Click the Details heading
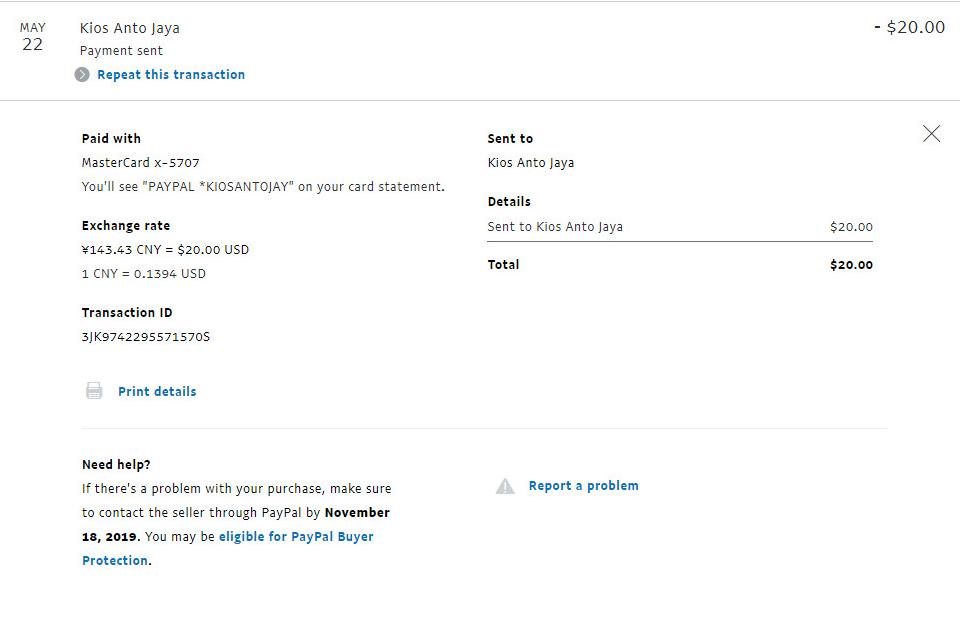The height and width of the screenshot is (630, 960). [x=509, y=201]
